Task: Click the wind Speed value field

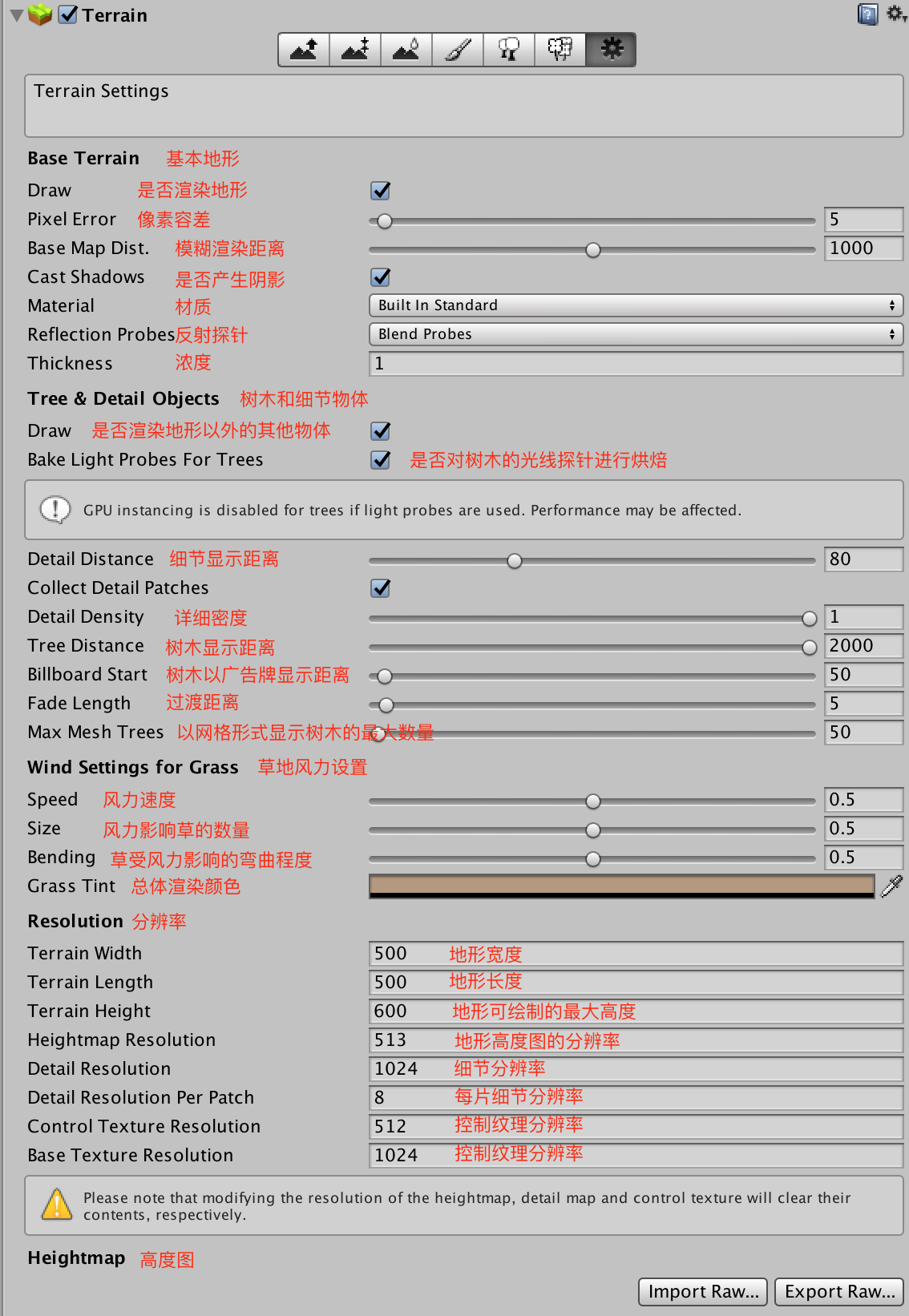Action: tap(863, 800)
